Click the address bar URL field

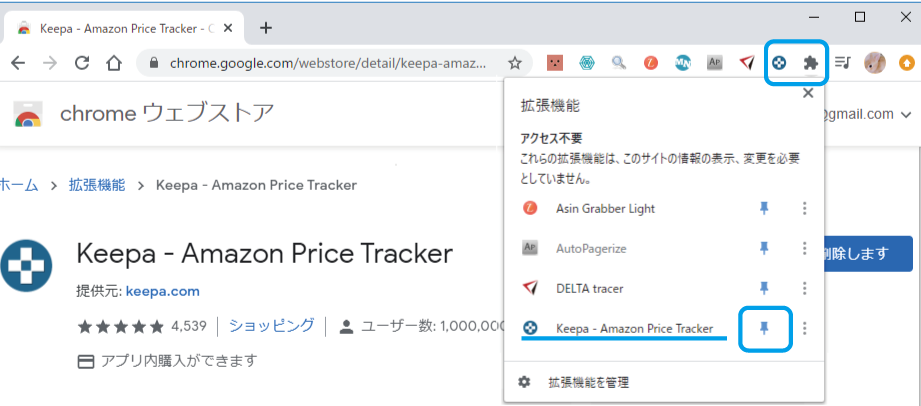click(x=330, y=63)
